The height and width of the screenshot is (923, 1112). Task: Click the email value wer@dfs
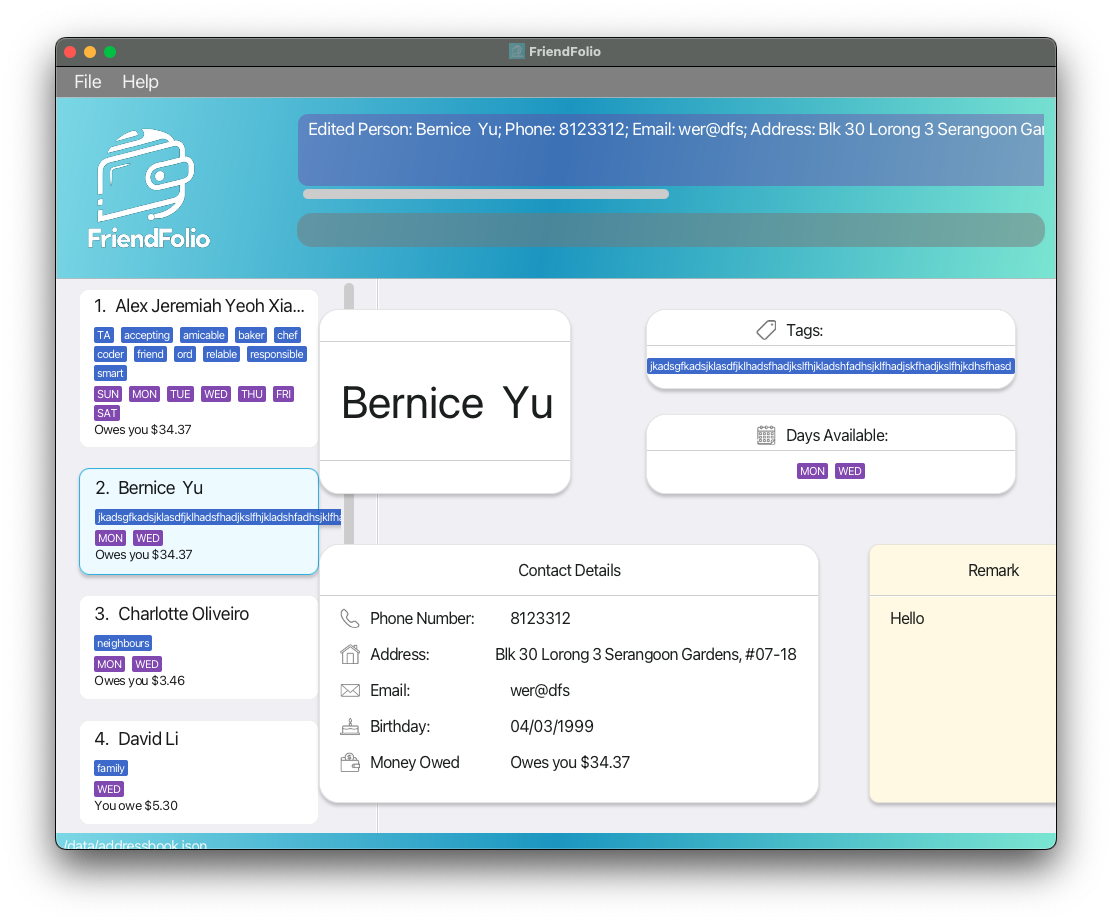point(540,690)
